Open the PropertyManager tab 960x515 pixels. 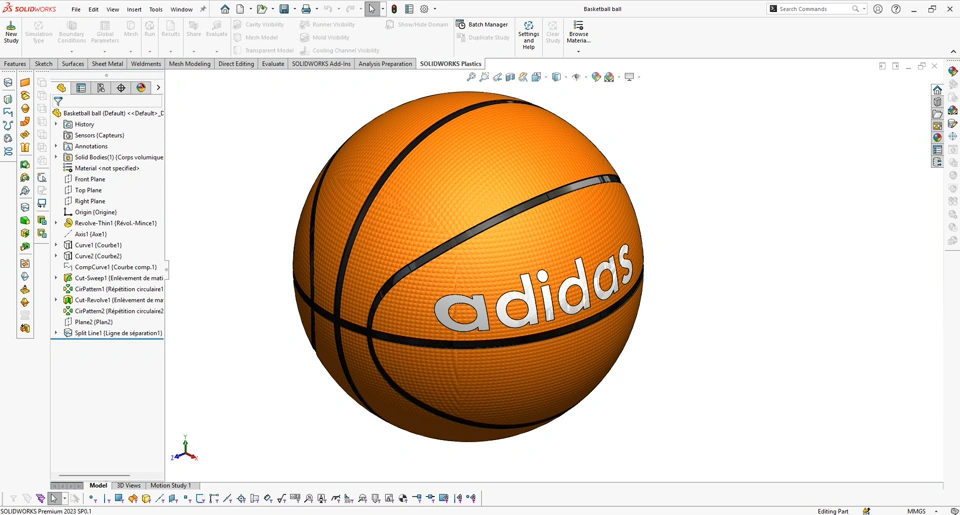(81, 88)
